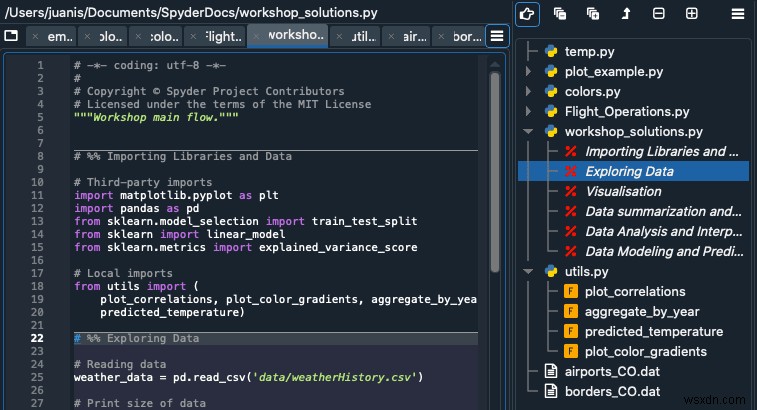This screenshot has width=757, height=410.
Task: Collapse all outline items with minus icon
Action: tap(659, 14)
